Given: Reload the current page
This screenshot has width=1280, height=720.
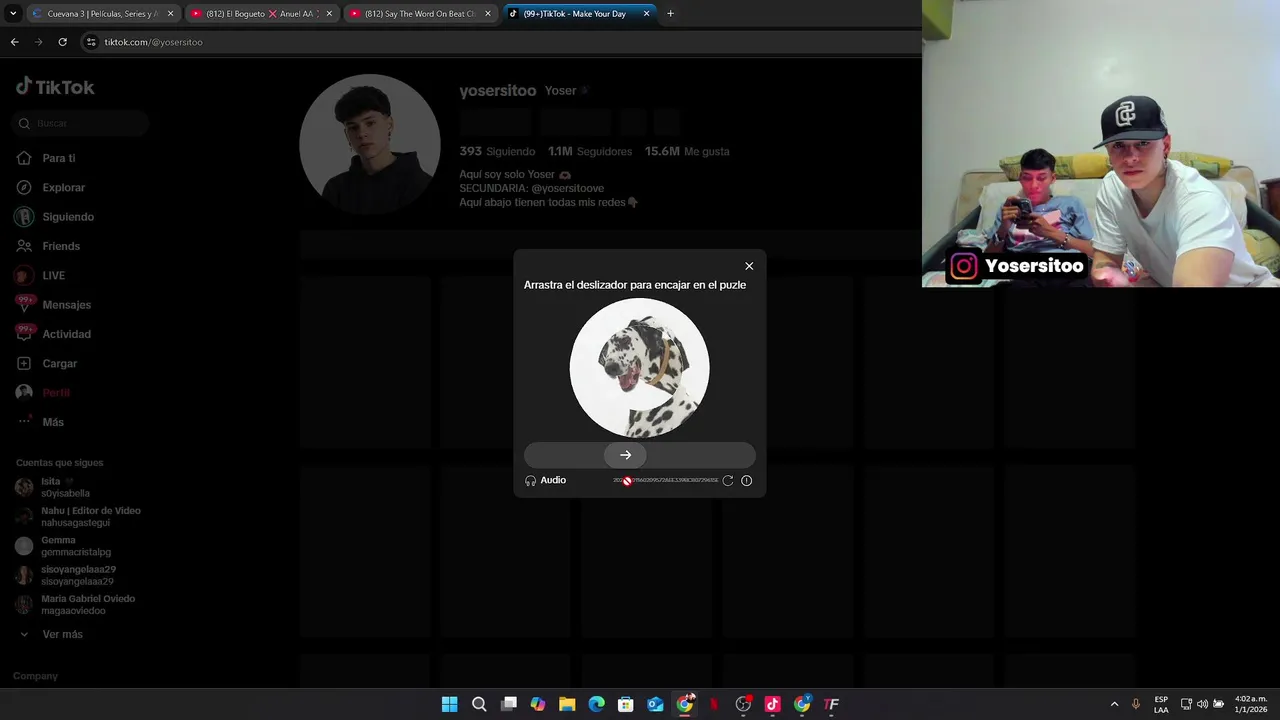Looking at the screenshot, I should click(62, 42).
